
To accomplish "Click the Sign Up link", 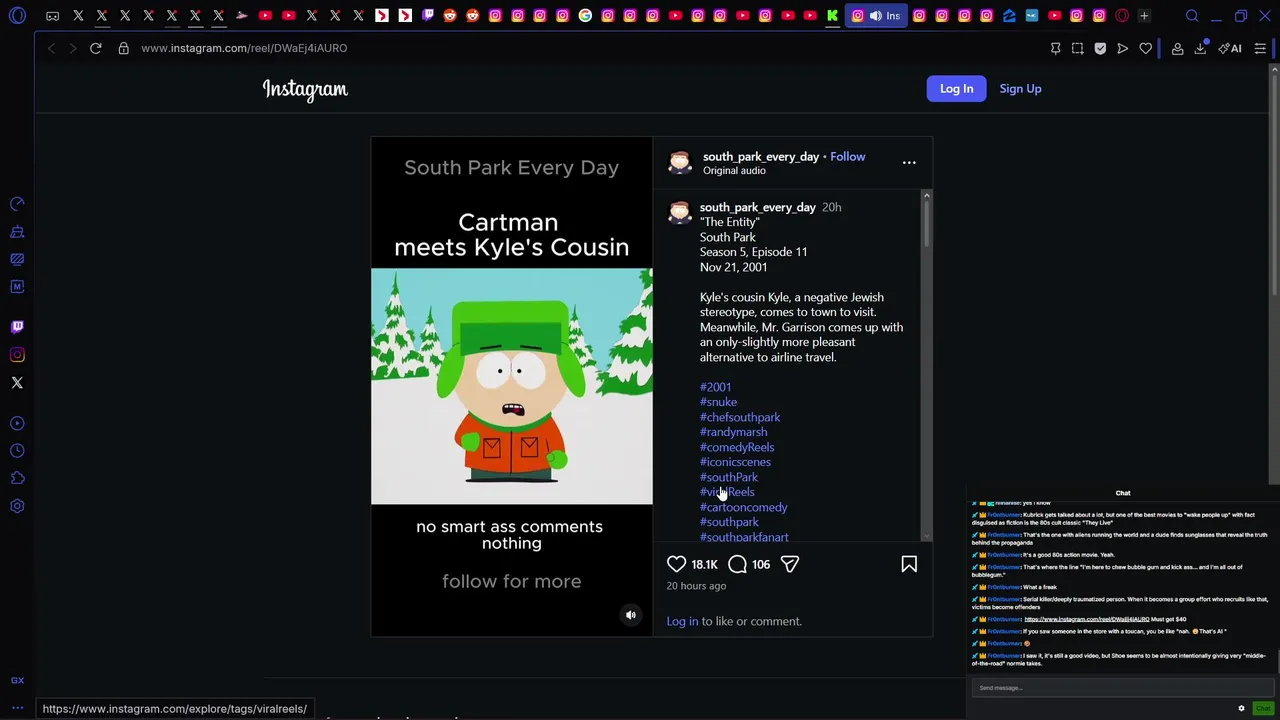I will tap(1020, 88).
